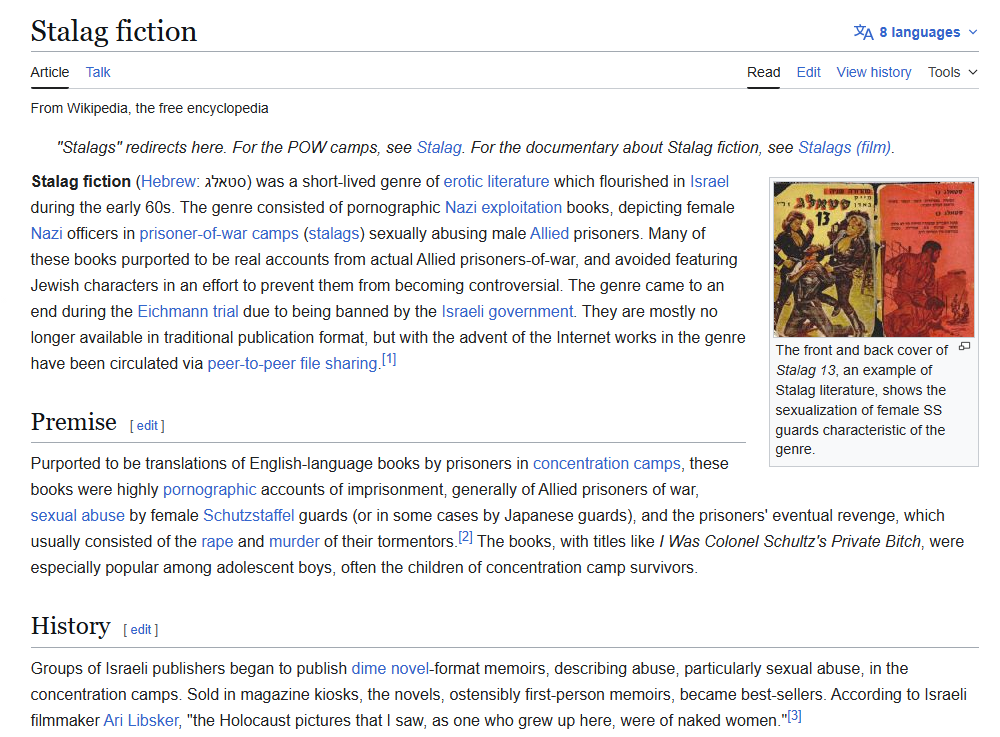Image resolution: width=1000 pixels, height=737 pixels.
Task: Jump to citation reference [3]
Action: point(794,717)
